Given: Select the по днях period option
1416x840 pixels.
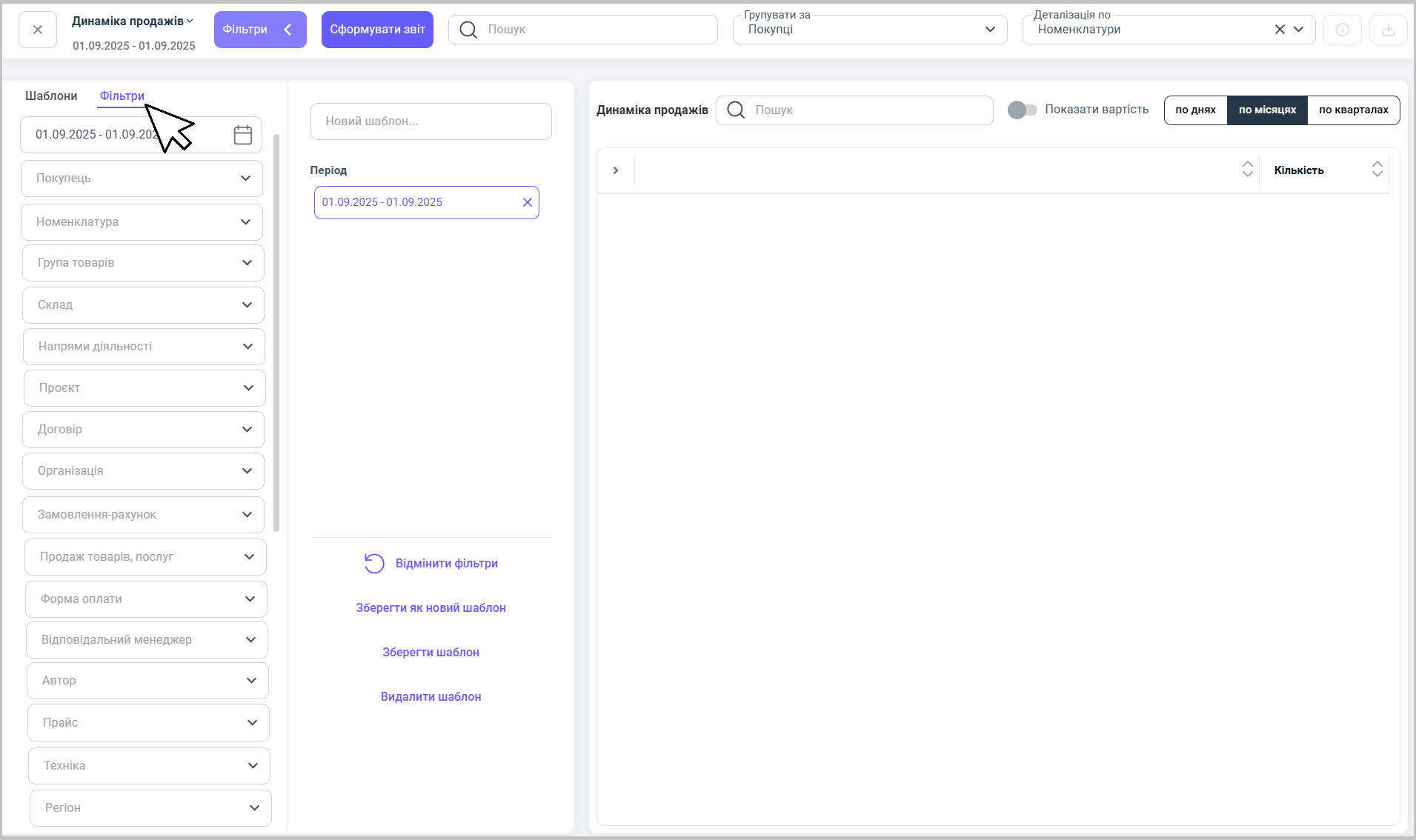Looking at the screenshot, I should point(1195,110).
